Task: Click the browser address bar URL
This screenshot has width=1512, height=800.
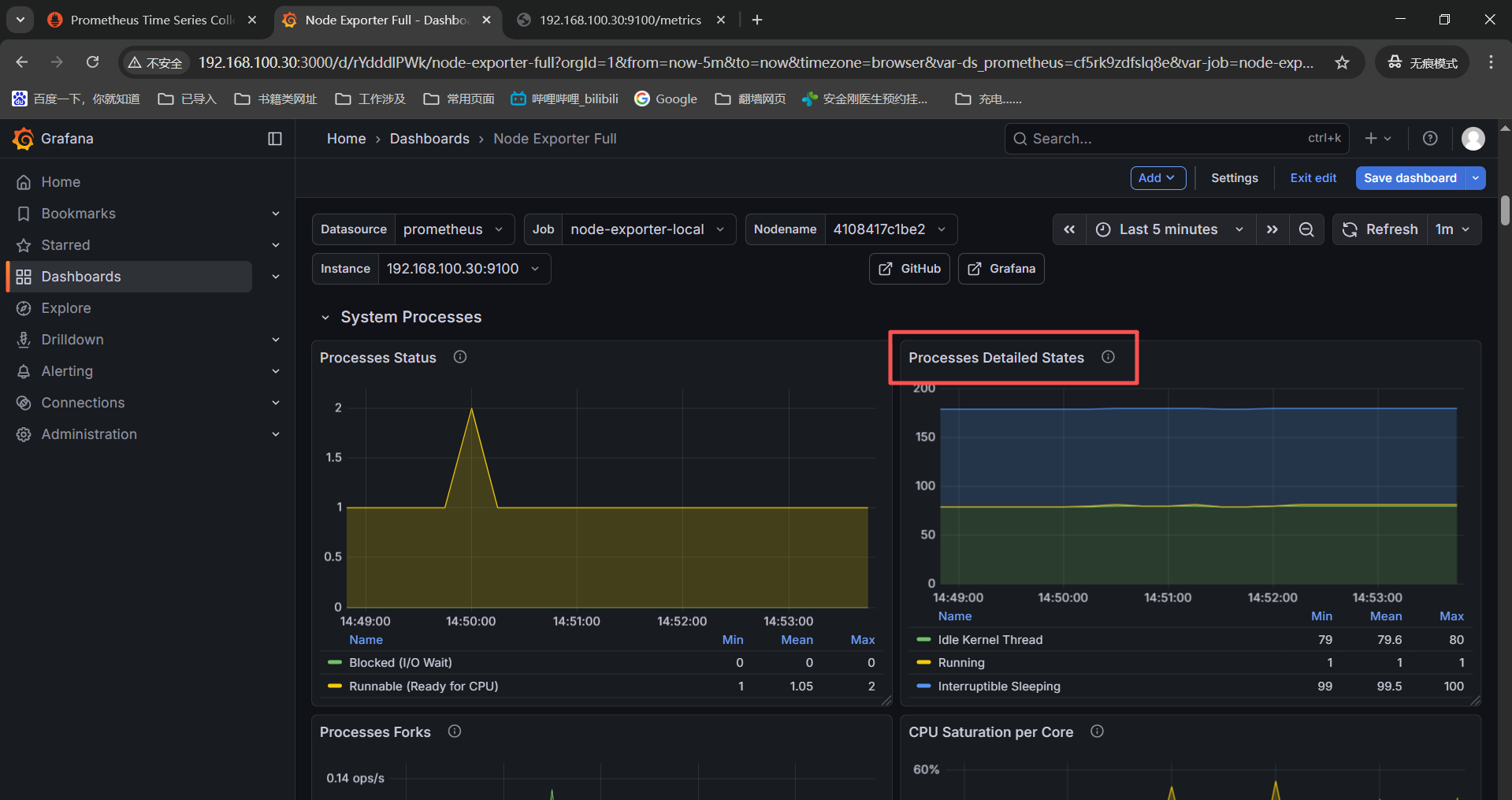Action: [x=755, y=62]
